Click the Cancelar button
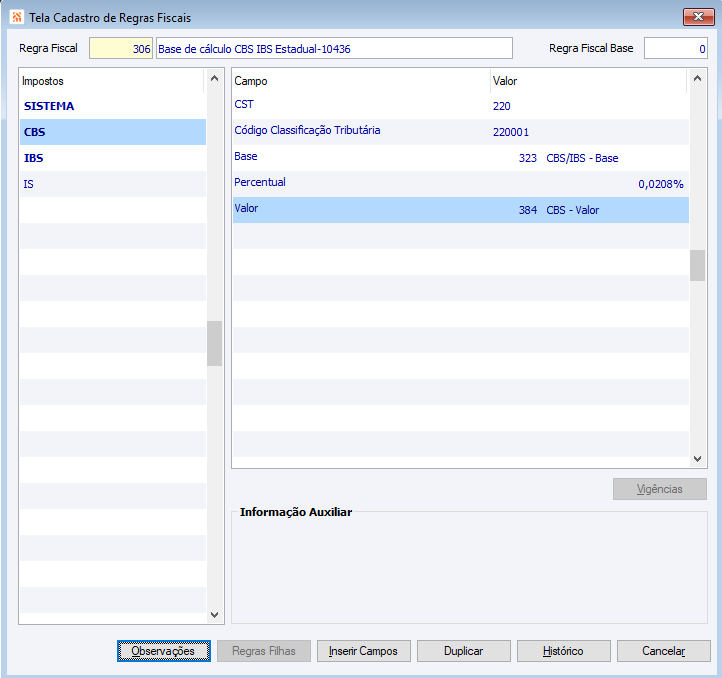722x678 pixels. click(x=664, y=651)
